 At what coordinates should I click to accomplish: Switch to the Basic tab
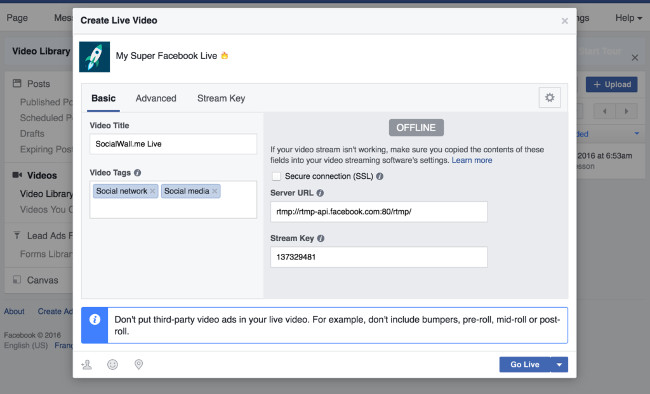coord(103,99)
